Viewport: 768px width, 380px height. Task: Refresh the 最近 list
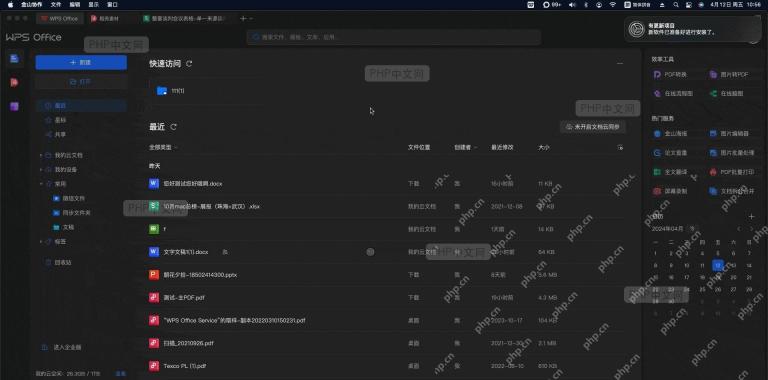[173, 127]
